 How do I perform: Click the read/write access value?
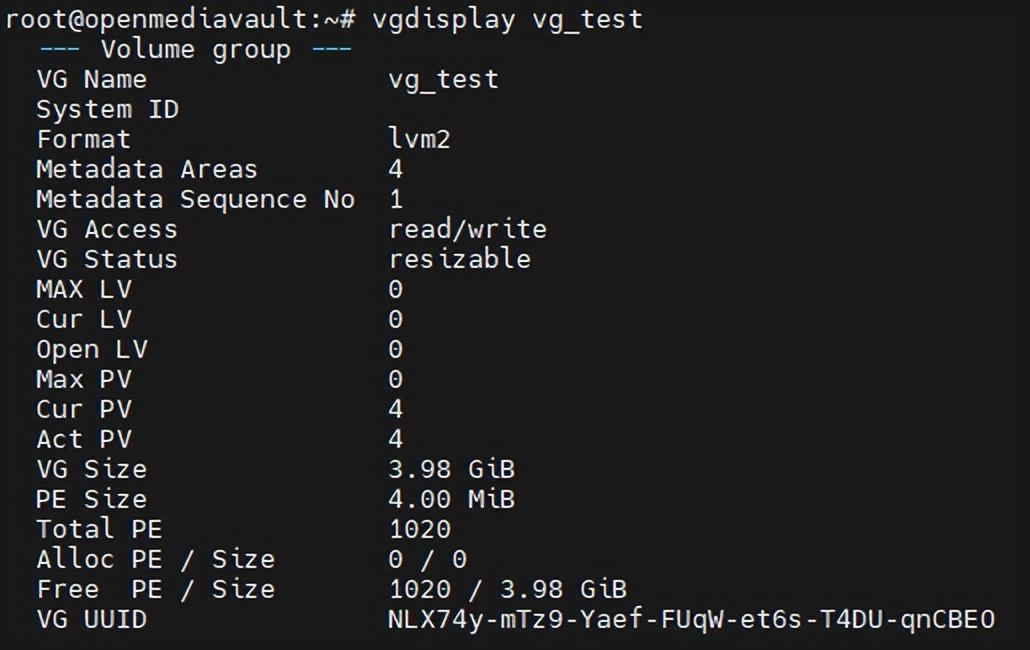(x=468, y=229)
